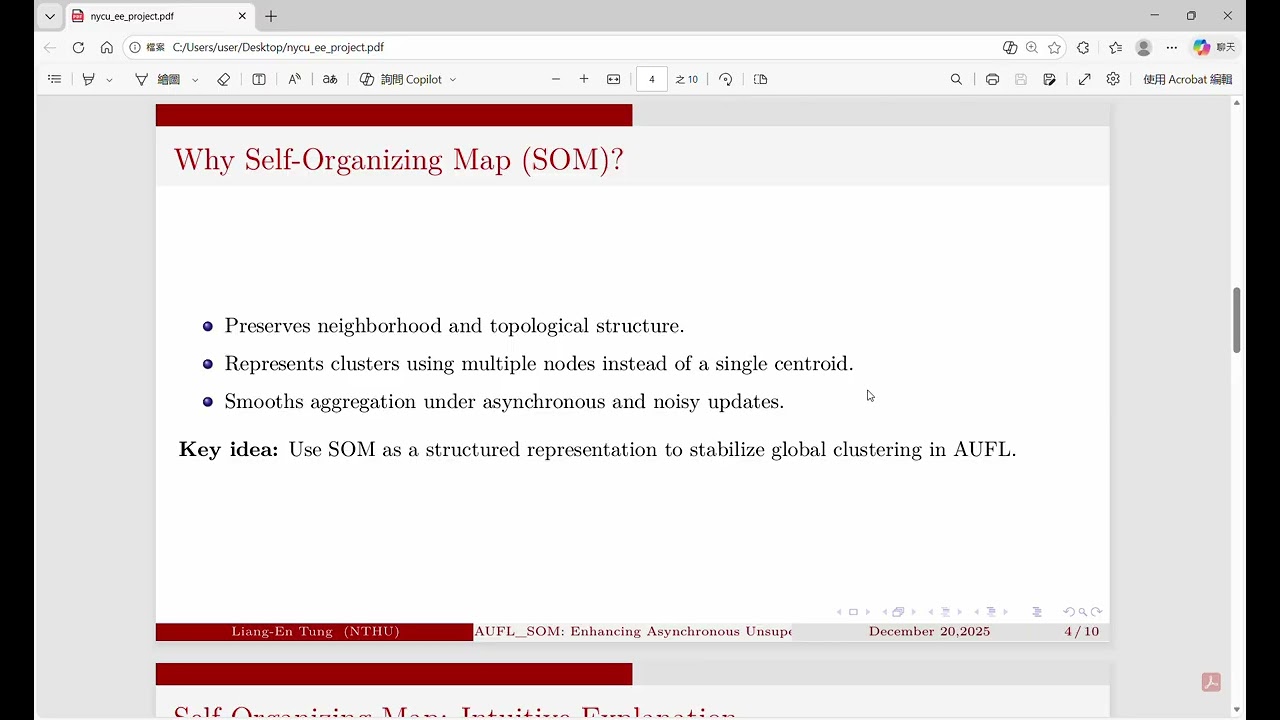1280x720 pixels.
Task: Click the Acrobat floating icon at bottom right
Action: 1211,682
